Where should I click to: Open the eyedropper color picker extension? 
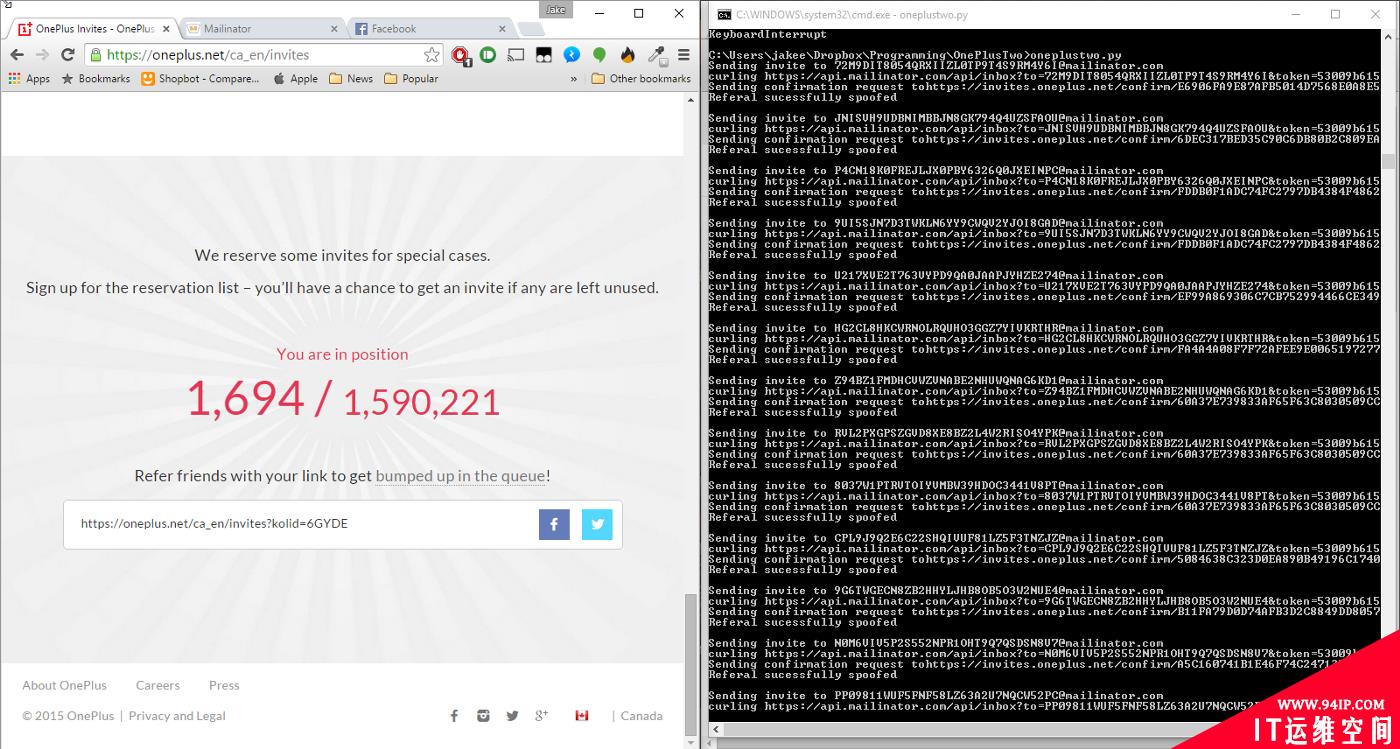656,55
